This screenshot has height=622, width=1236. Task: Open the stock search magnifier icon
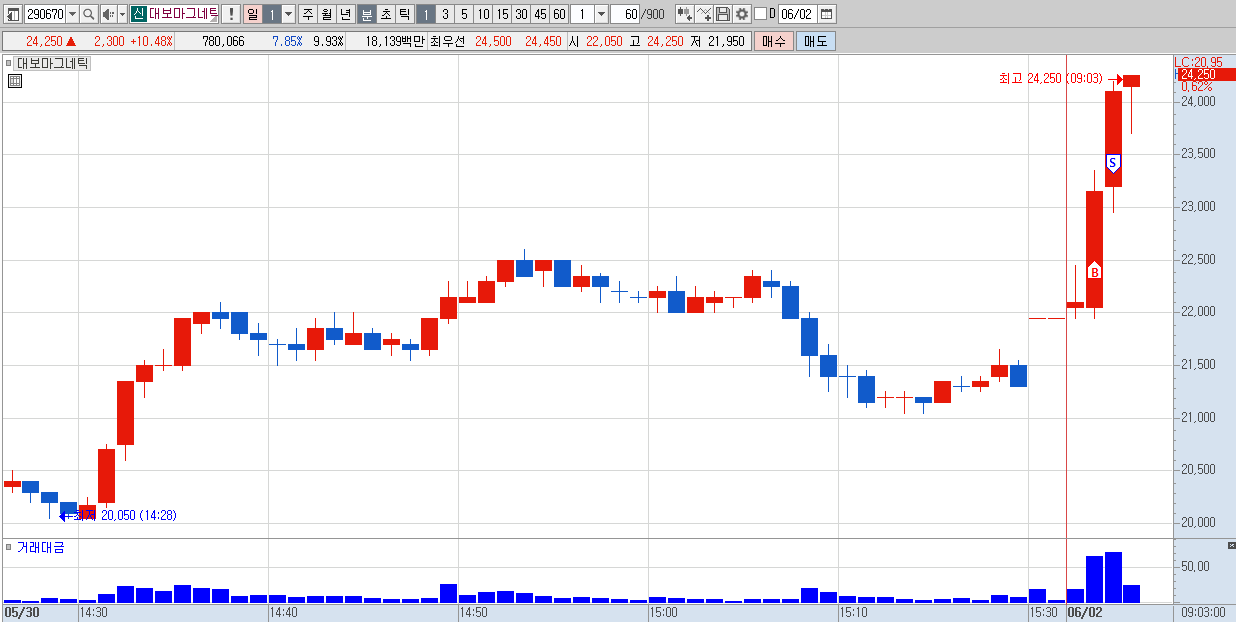click(x=87, y=14)
